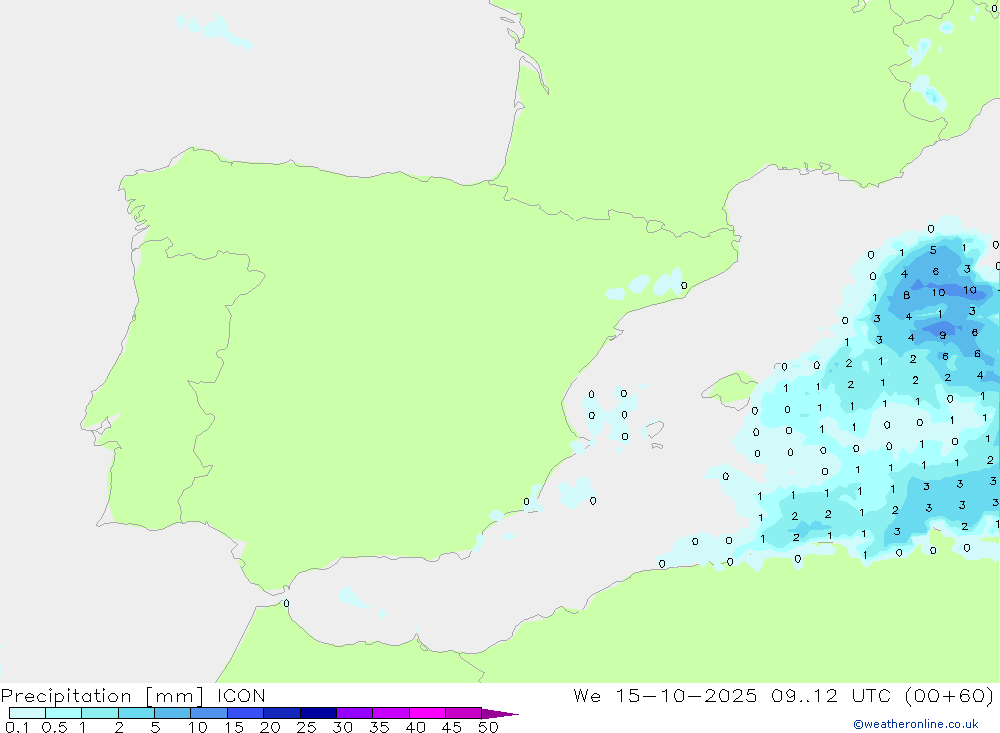The image size is (1000, 733).
Task: Select the 10 mm blue legend swatch
Action: click(209, 713)
